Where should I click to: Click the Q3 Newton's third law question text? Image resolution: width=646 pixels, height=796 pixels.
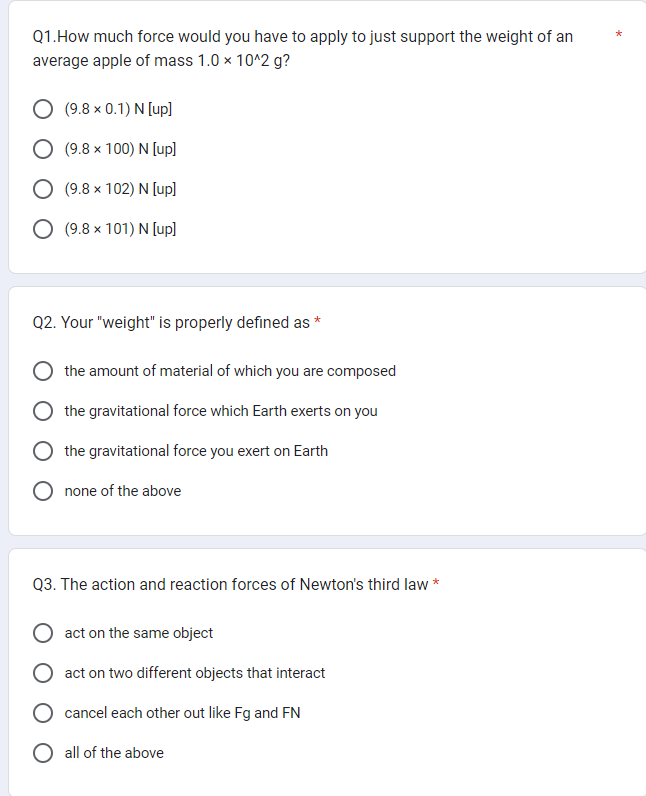pyautogui.click(x=230, y=584)
